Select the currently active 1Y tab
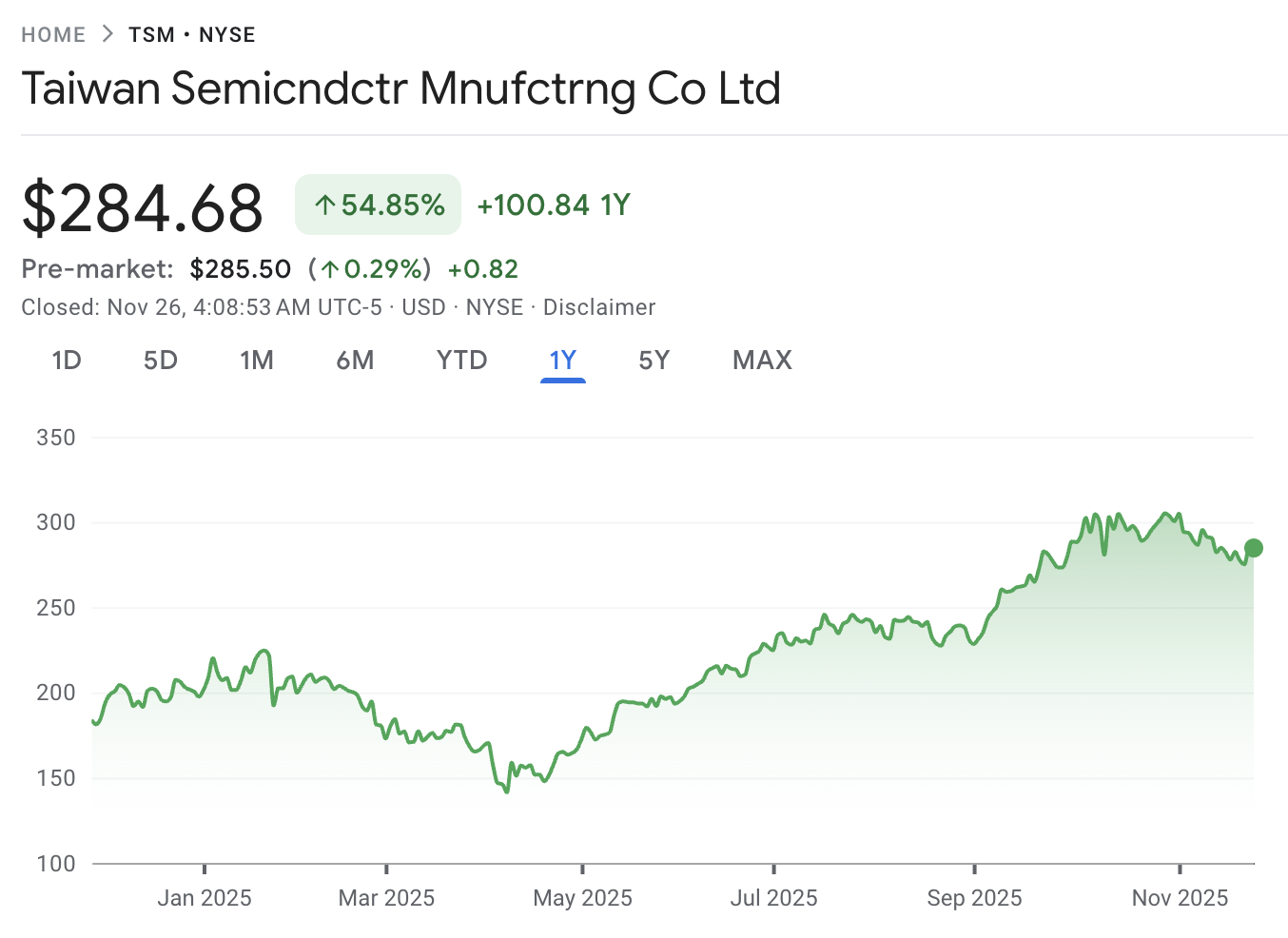The width and height of the screenshot is (1288, 938). point(562,361)
